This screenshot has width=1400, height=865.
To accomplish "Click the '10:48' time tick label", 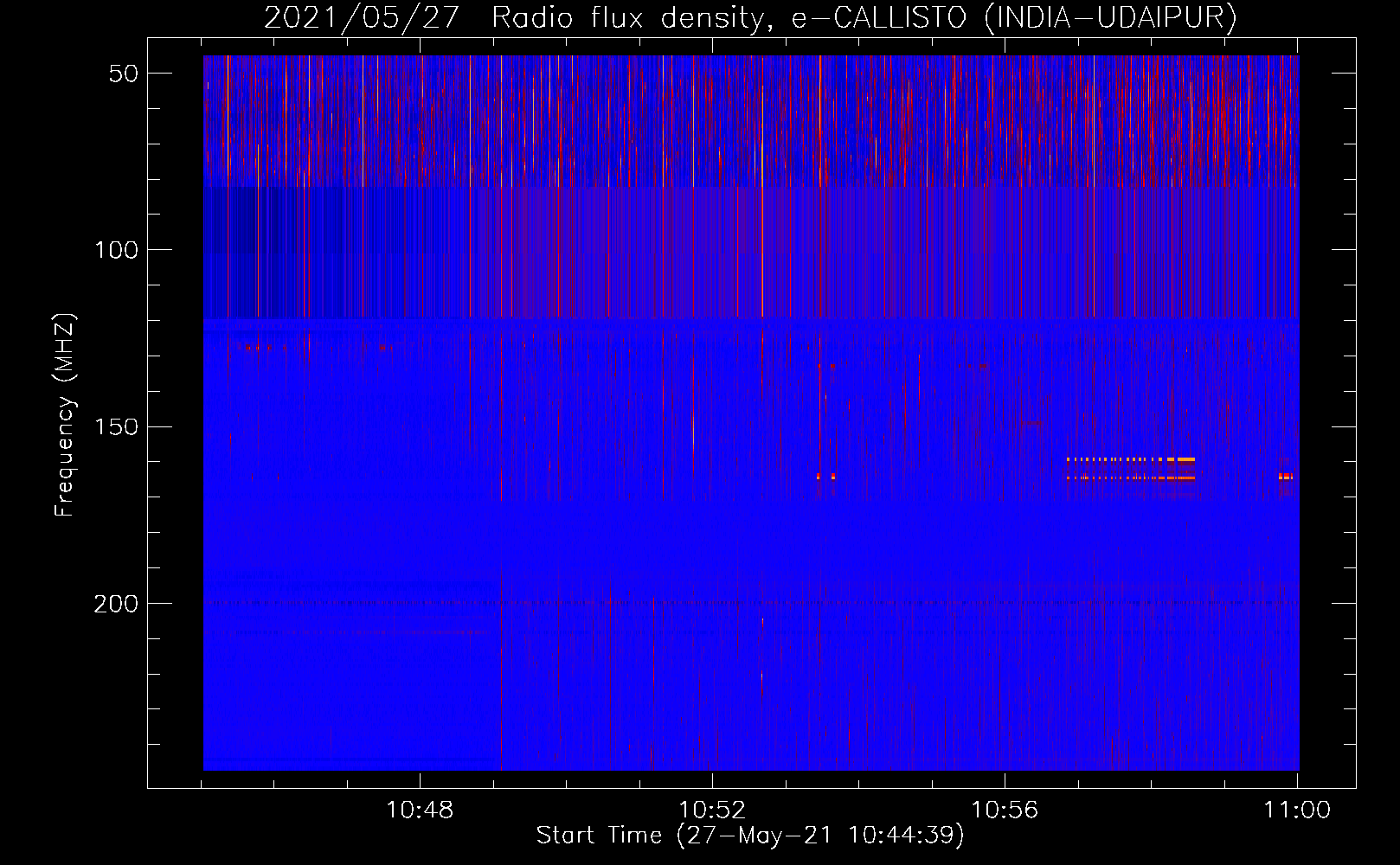I will point(420,810).
